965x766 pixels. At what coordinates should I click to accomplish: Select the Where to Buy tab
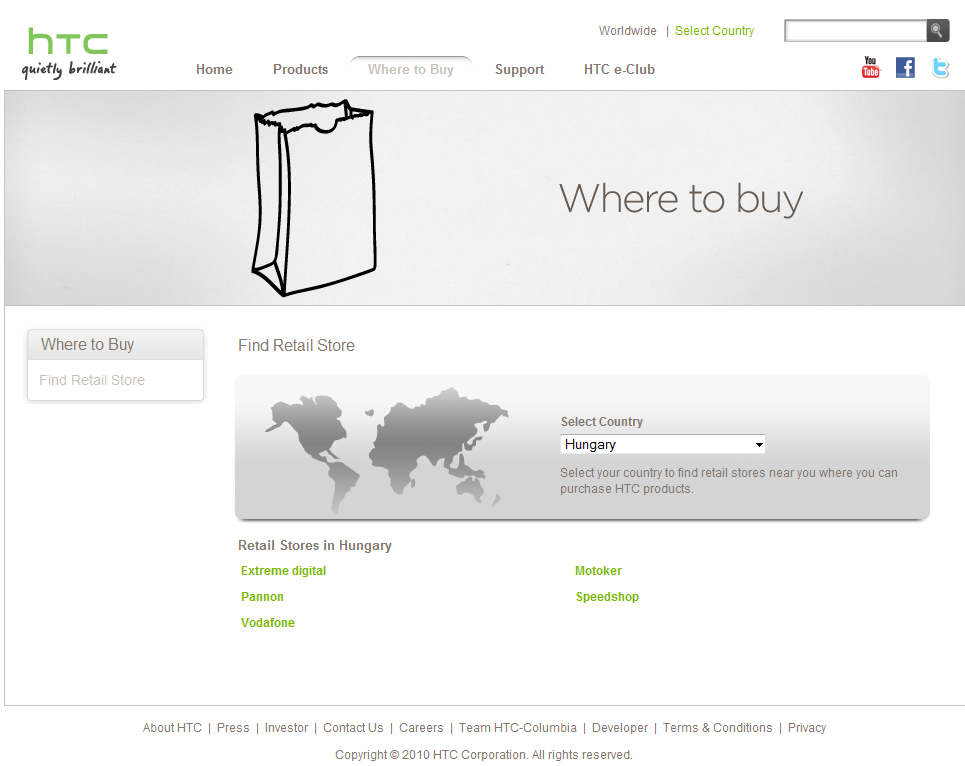(x=410, y=70)
